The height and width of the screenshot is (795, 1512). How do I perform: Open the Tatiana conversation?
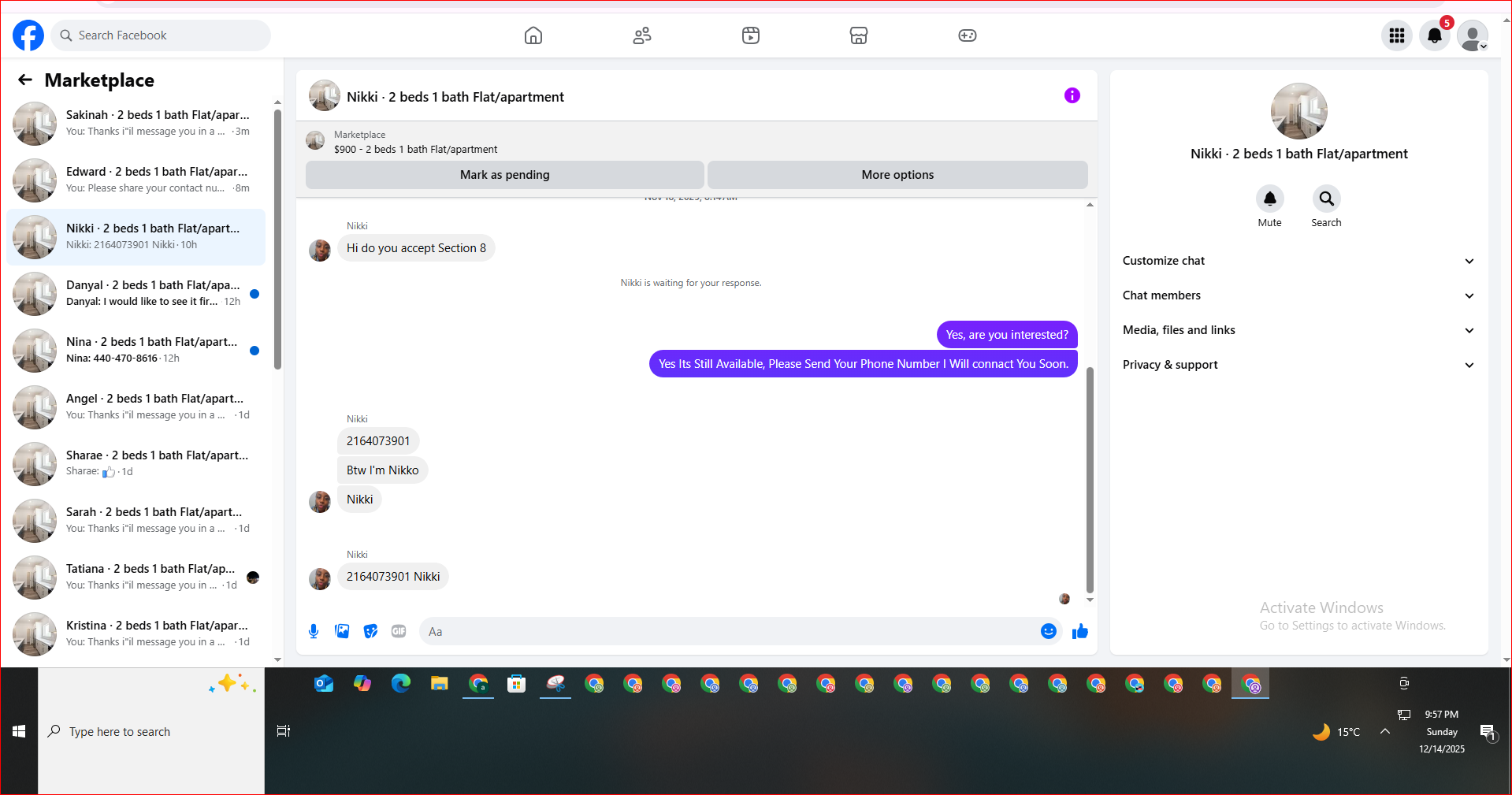(136, 577)
